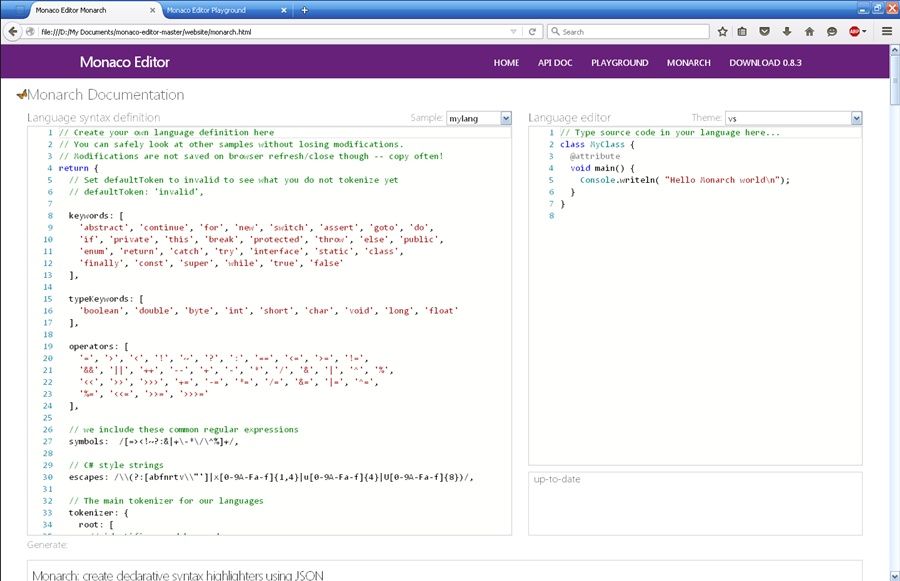Switch to Monaco Editor Playground tab
The image size is (900, 581).
pyautogui.click(x=227, y=10)
